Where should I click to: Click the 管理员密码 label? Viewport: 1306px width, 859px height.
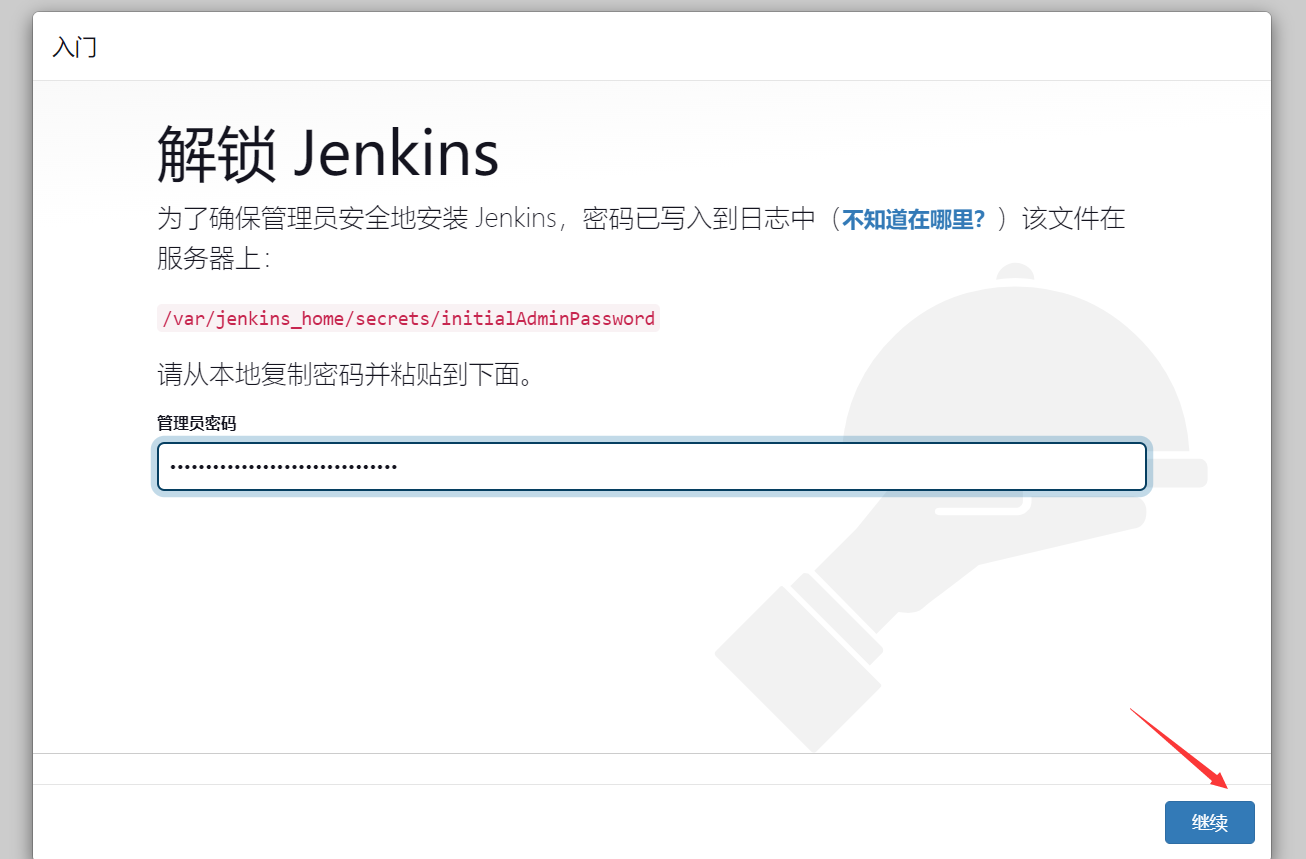[x=197, y=423]
